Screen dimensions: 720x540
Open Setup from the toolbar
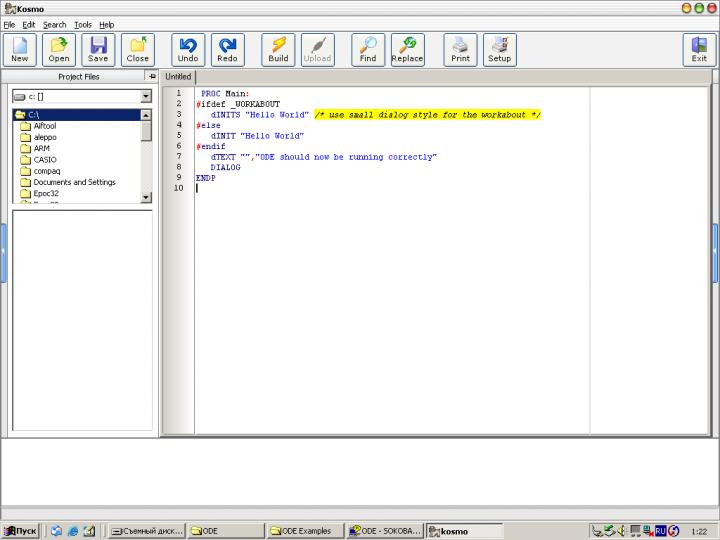click(499, 49)
